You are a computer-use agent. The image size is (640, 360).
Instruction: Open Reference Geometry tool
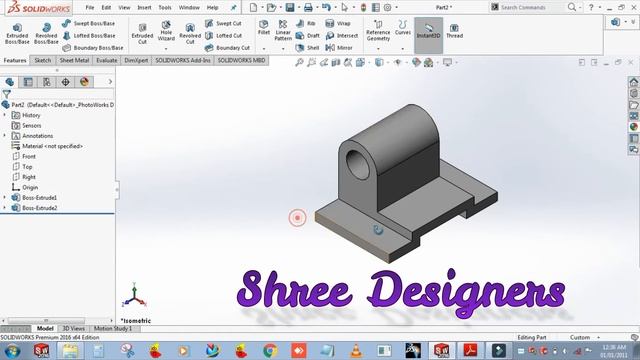[x=378, y=30]
